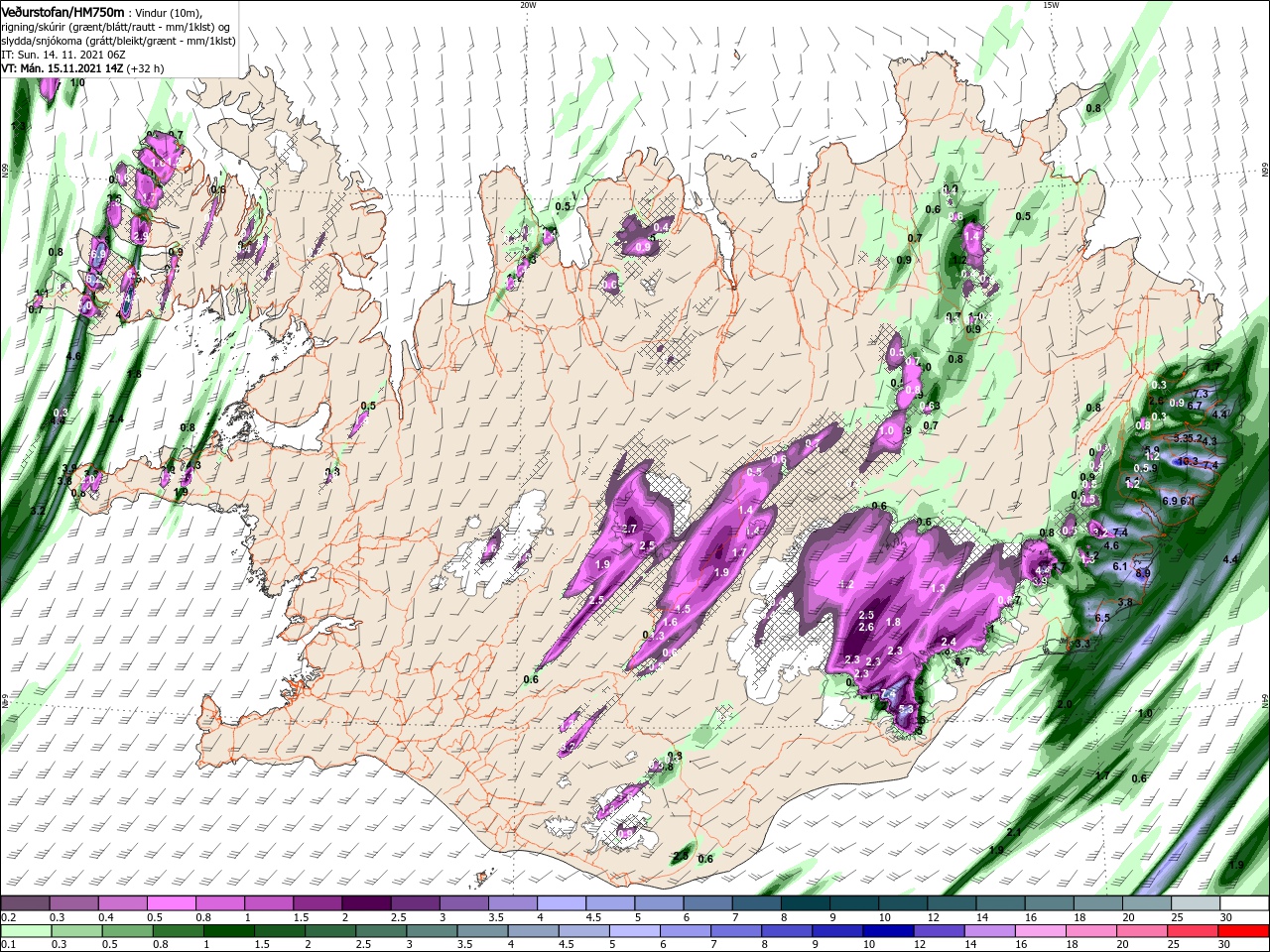
Task: Pick the 2.5 purple swatch, snow scale
Action: (415, 902)
